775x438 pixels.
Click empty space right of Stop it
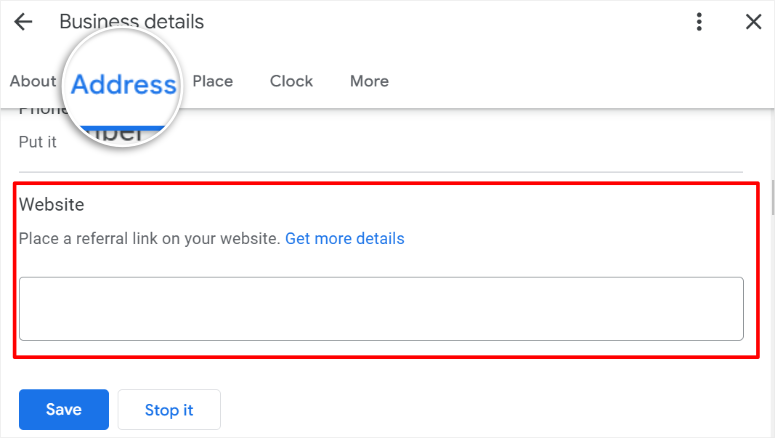coord(450,410)
